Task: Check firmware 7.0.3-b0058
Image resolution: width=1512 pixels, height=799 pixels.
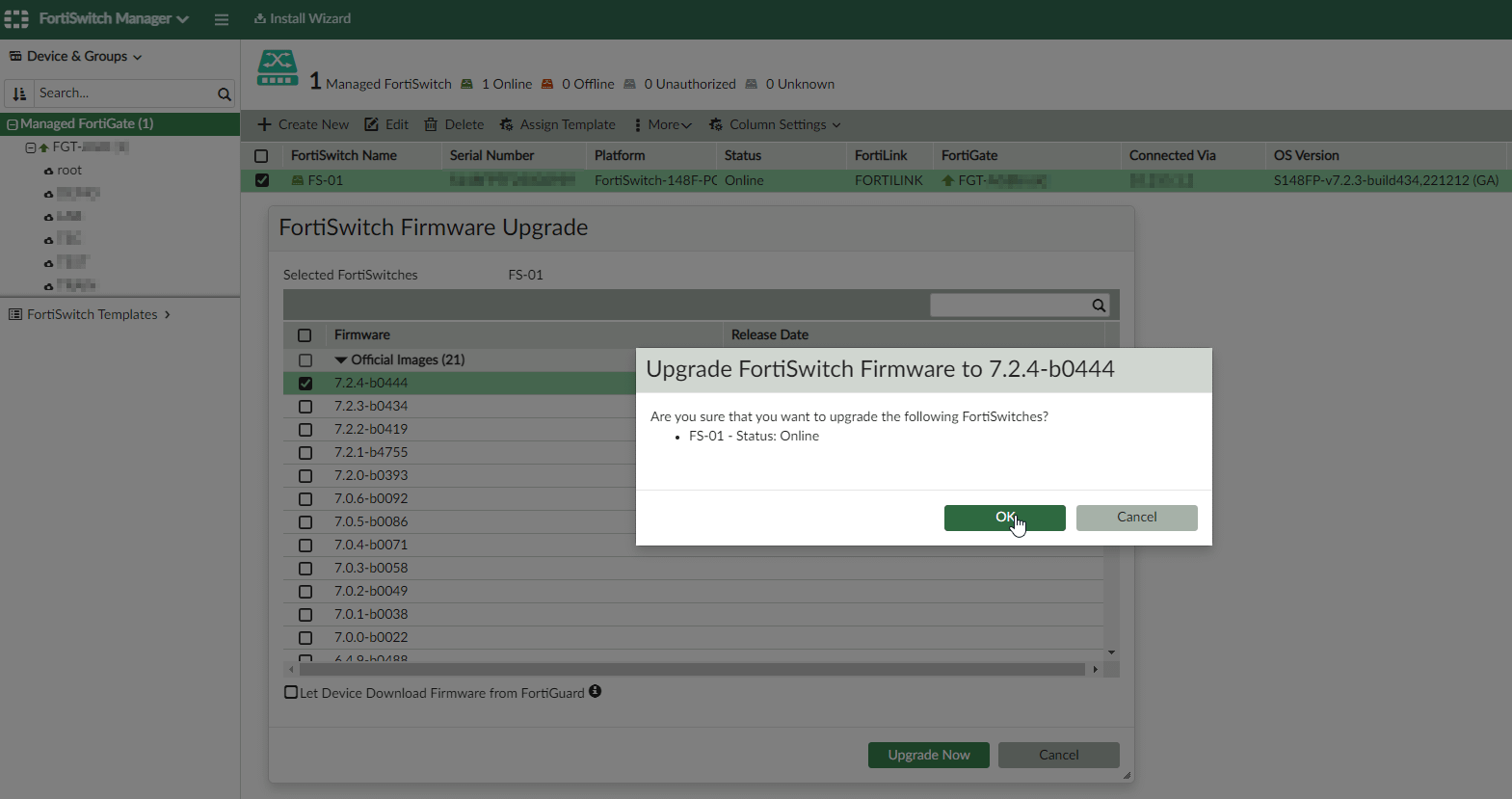Action: 305,569
